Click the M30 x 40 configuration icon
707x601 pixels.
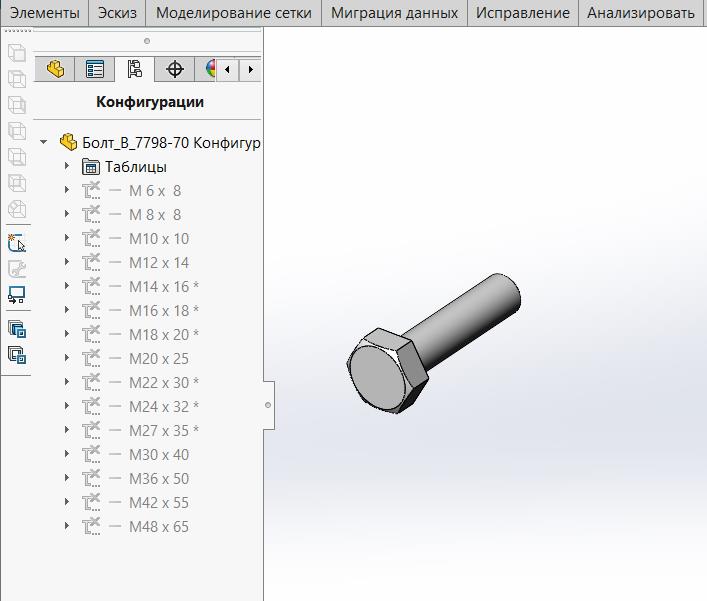click(91, 454)
